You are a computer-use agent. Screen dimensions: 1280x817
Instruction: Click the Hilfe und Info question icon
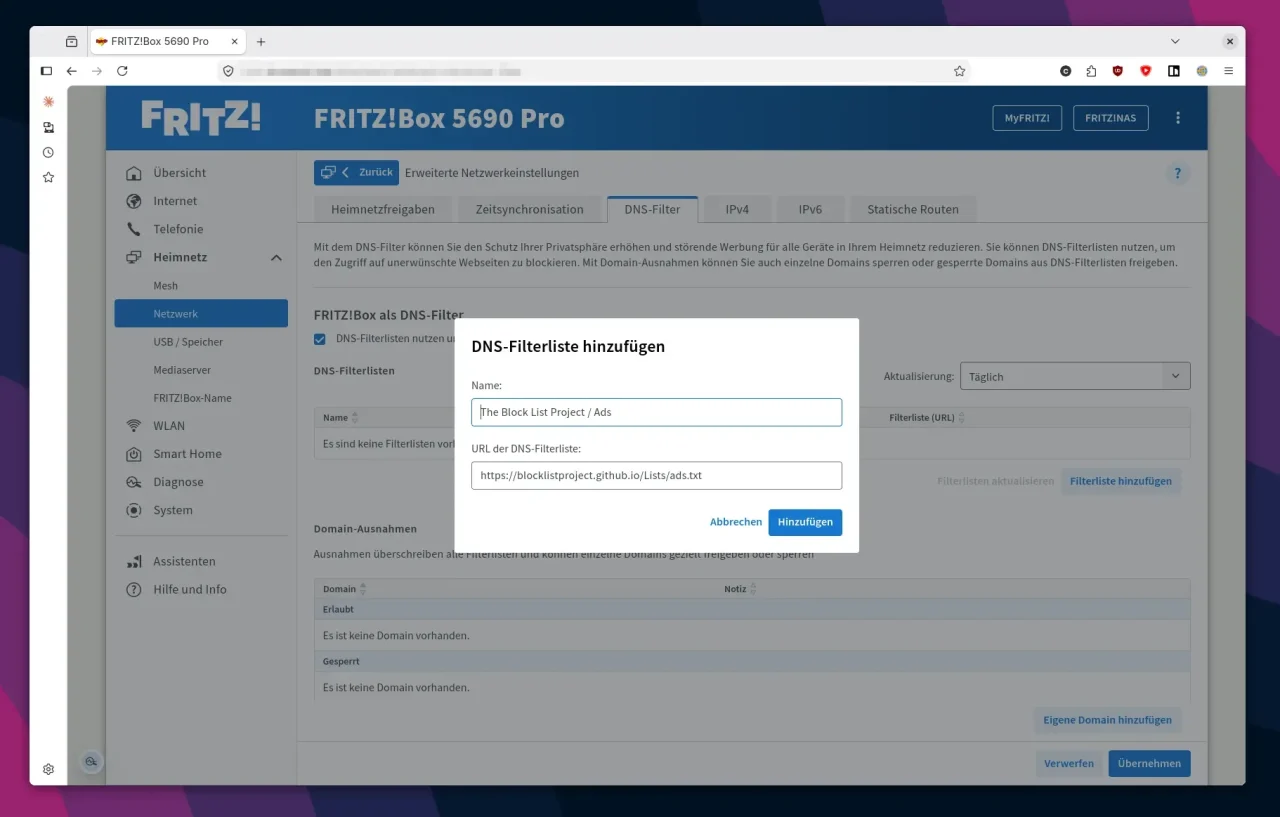134,590
